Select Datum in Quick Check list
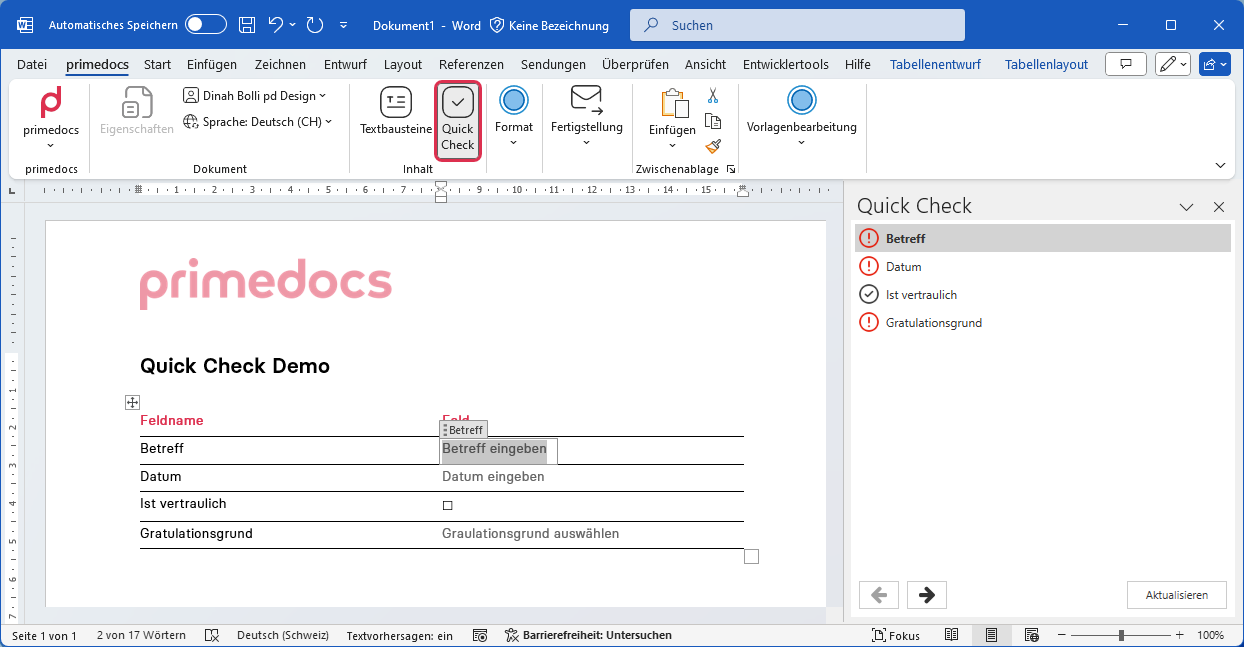Viewport: 1244px width, 647px height. click(x=1042, y=266)
